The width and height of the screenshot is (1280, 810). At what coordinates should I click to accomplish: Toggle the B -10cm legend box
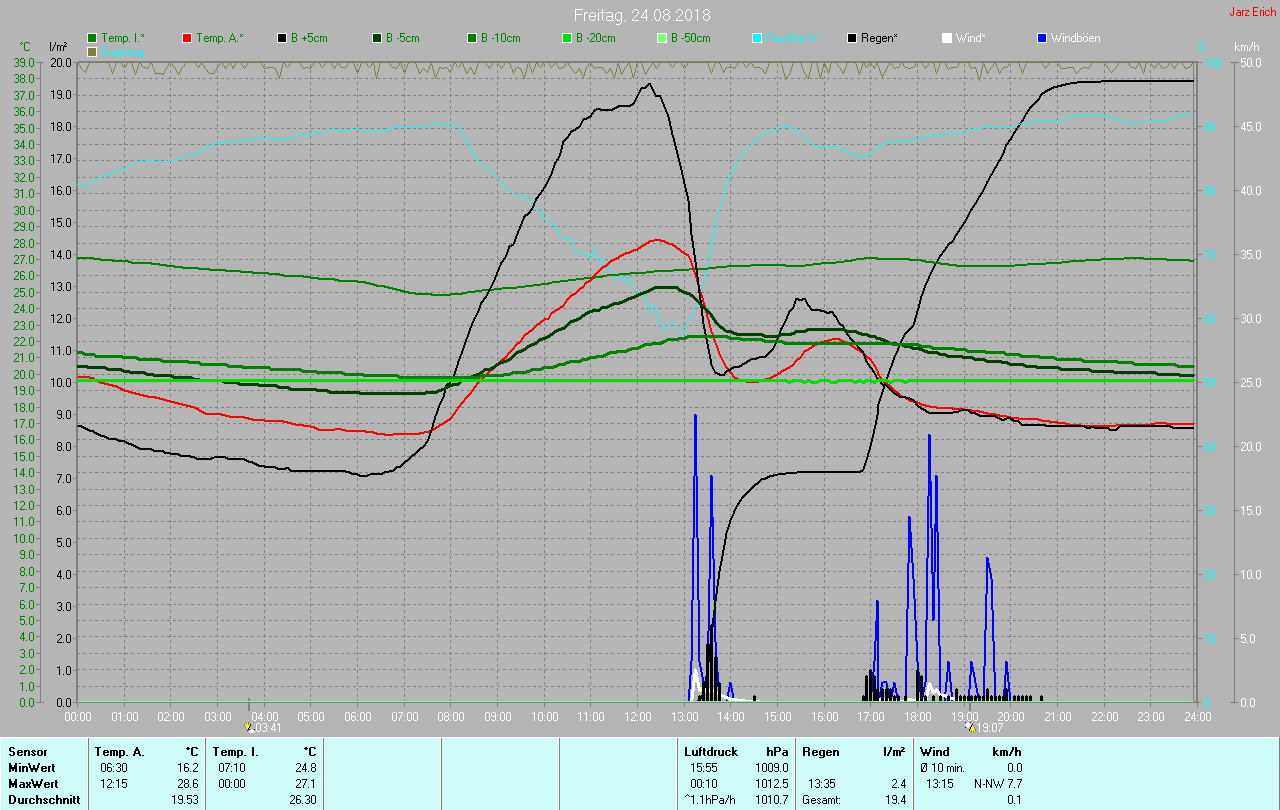point(472,38)
